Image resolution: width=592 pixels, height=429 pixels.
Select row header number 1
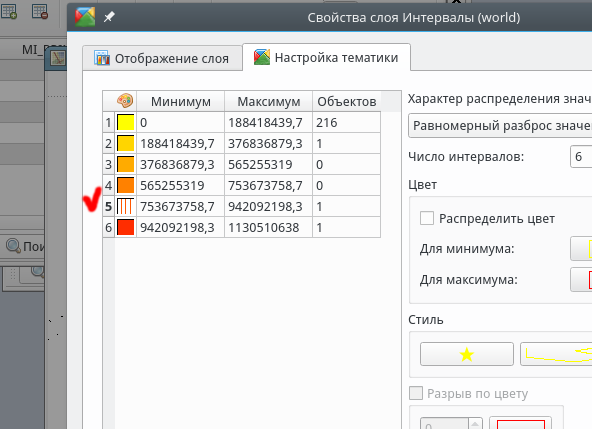108,122
